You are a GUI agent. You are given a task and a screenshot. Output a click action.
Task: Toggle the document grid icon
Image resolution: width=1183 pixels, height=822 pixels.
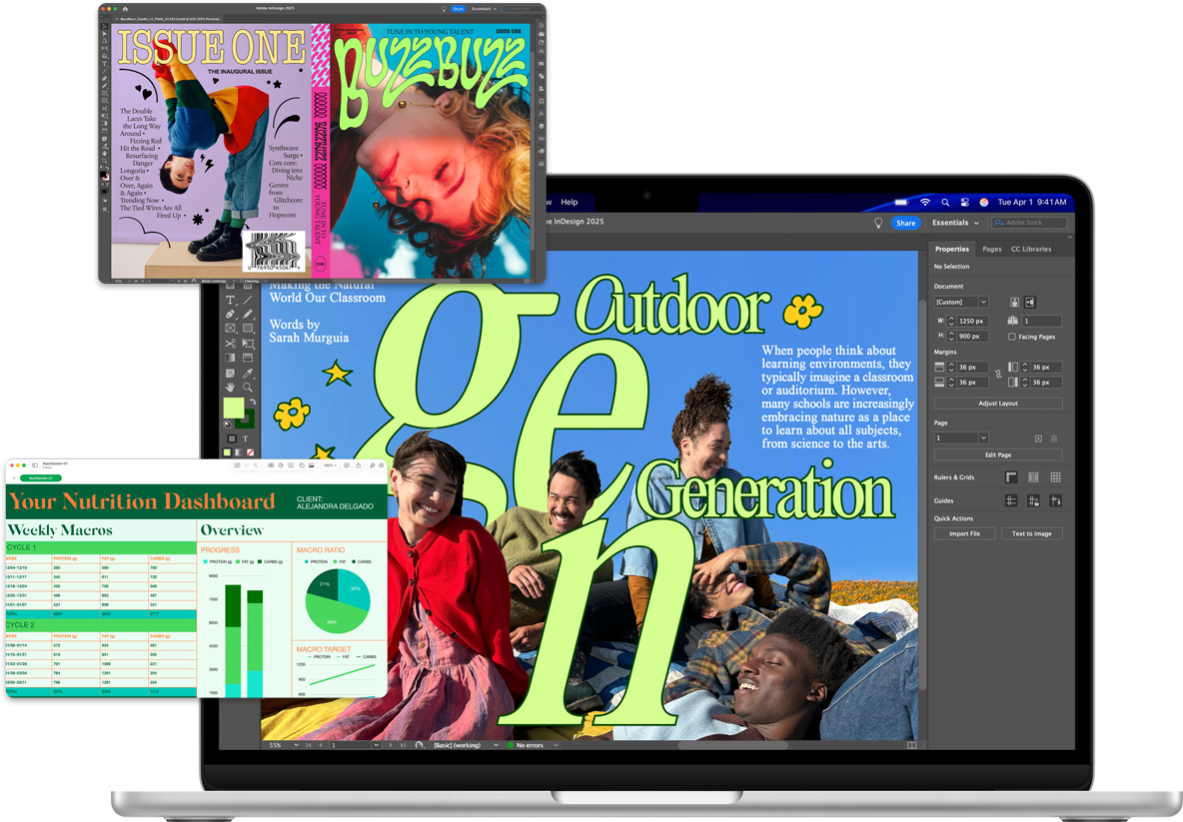[x=1055, y=477]
